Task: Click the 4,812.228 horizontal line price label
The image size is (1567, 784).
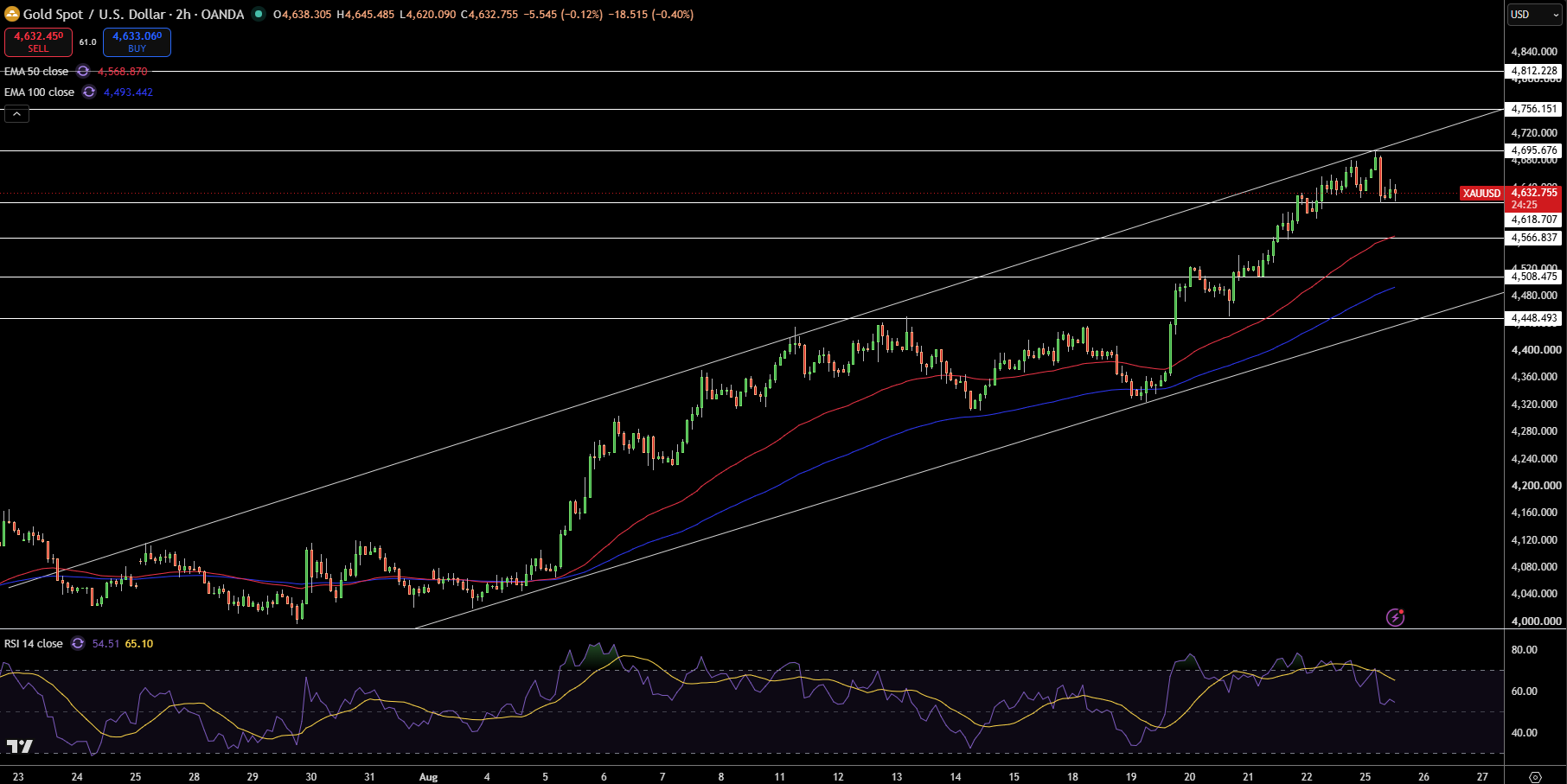Action: tap(1534, 71)
